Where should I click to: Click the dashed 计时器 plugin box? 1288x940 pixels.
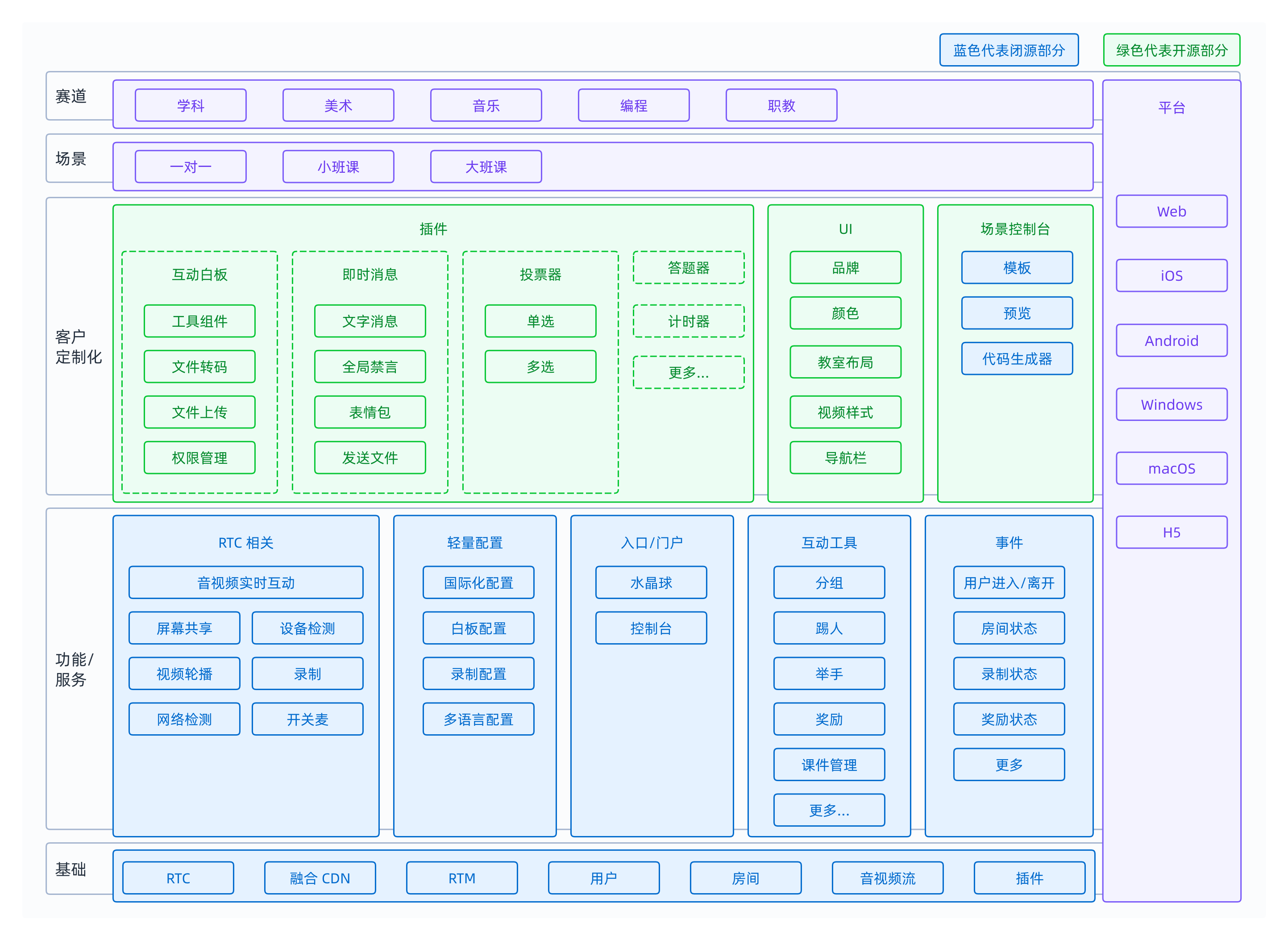click(x=688, y=321)
